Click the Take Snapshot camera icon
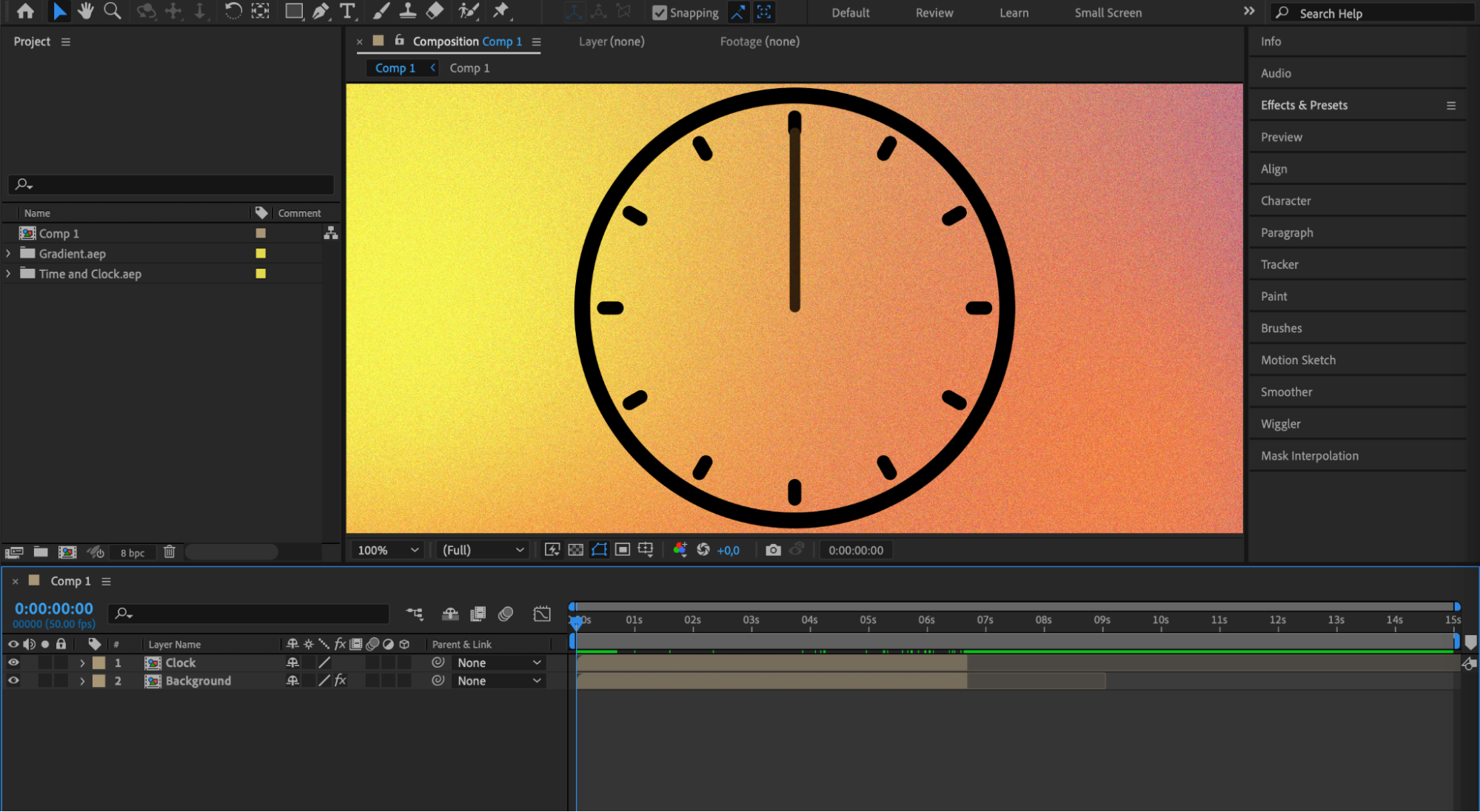 pyautogui.click(x=773, y=550)
